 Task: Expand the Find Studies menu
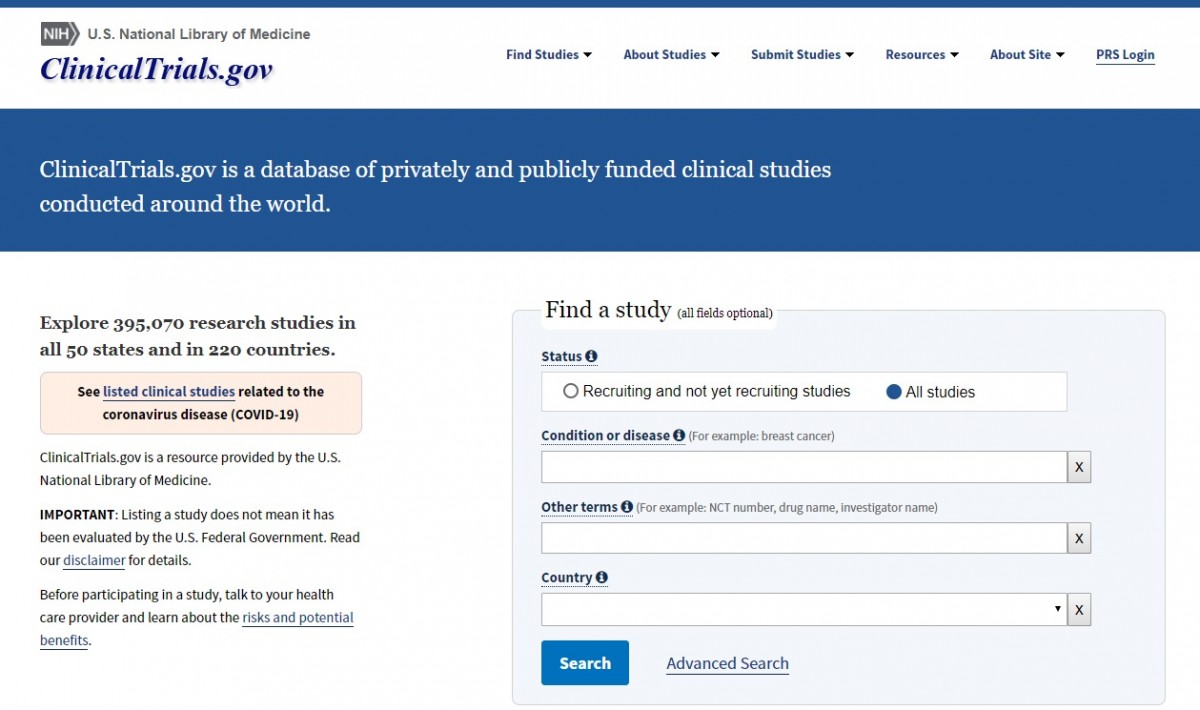click(548, 55)
